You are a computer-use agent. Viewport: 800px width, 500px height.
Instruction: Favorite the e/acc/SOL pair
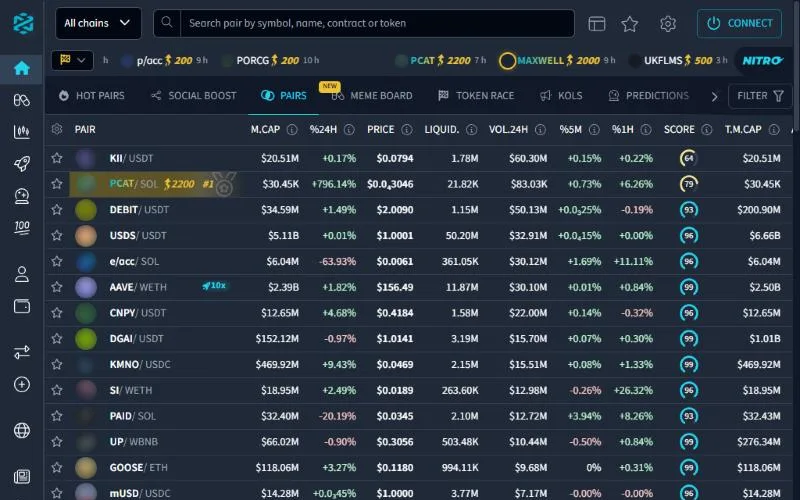[x=57, y=261]
